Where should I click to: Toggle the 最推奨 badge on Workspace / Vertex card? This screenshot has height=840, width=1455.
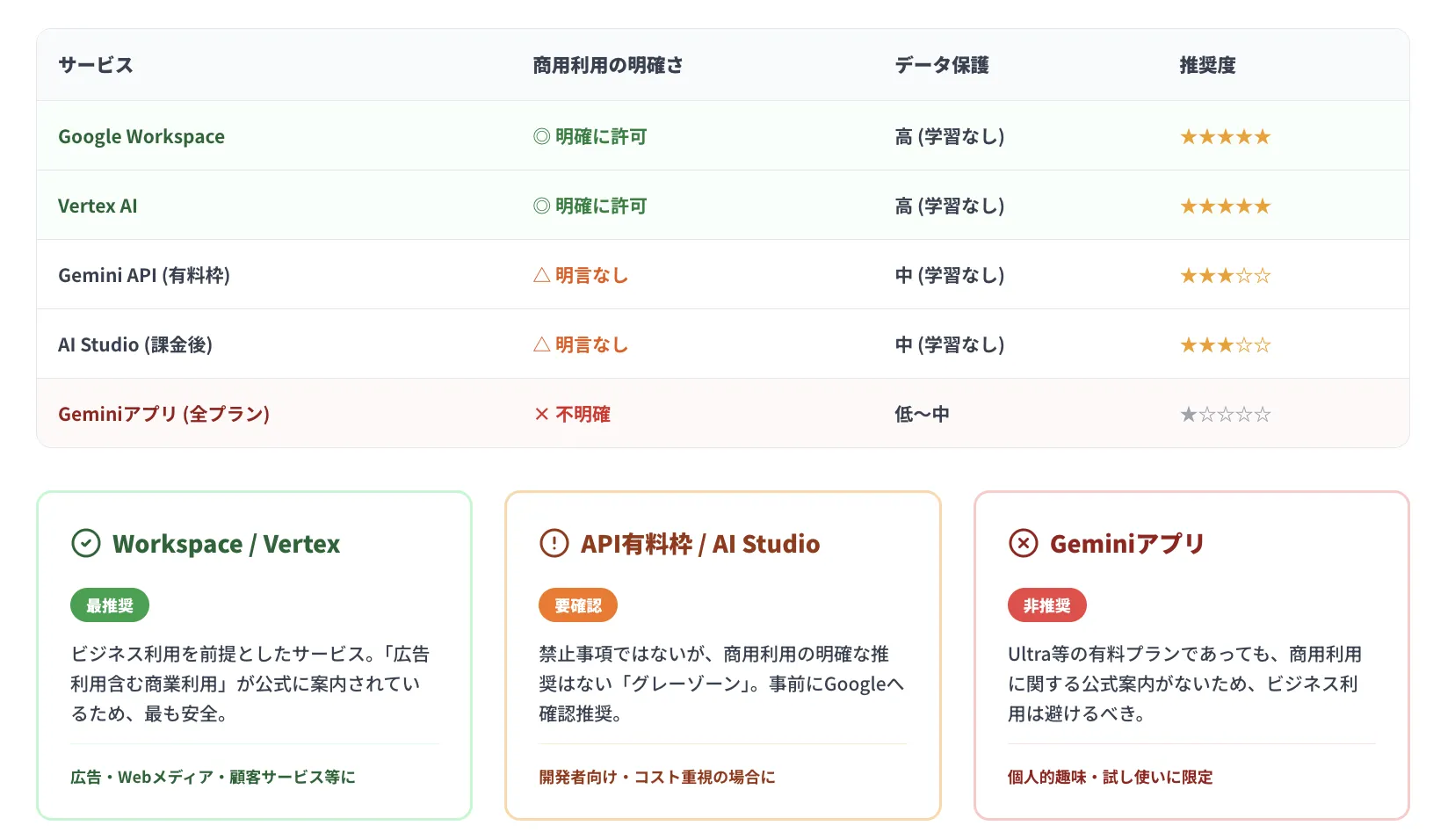pos(110,605)
